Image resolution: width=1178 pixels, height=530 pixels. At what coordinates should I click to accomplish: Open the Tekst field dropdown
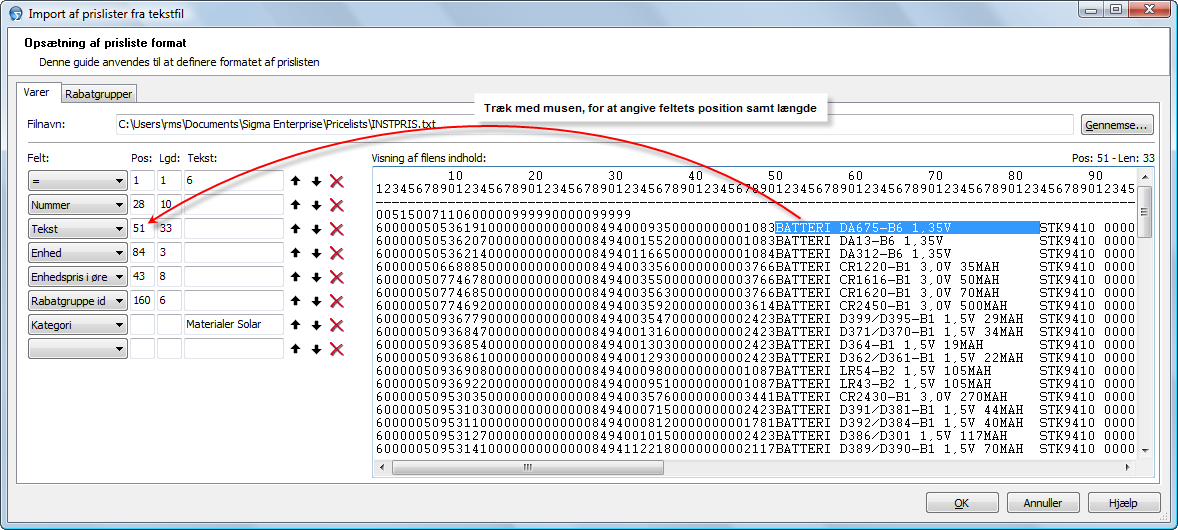click(77, 229)
